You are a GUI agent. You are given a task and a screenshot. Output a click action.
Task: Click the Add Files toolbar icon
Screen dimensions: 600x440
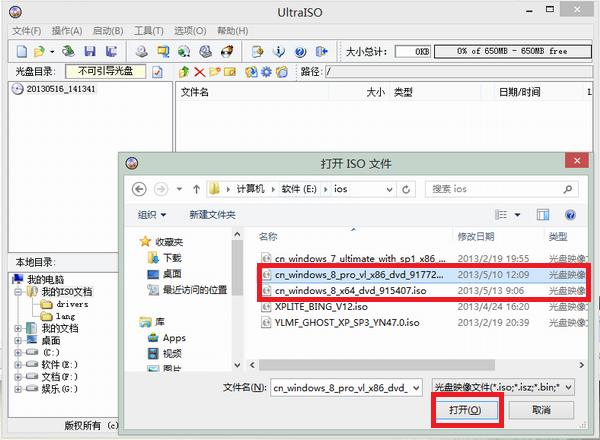click(258, 51)
